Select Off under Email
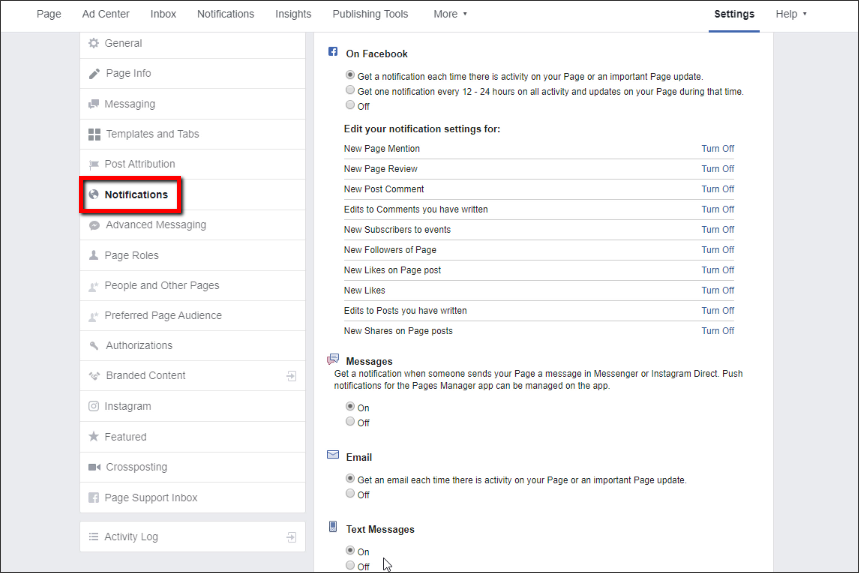The width and height of the screenshot is (859, 573). point(350,493)
